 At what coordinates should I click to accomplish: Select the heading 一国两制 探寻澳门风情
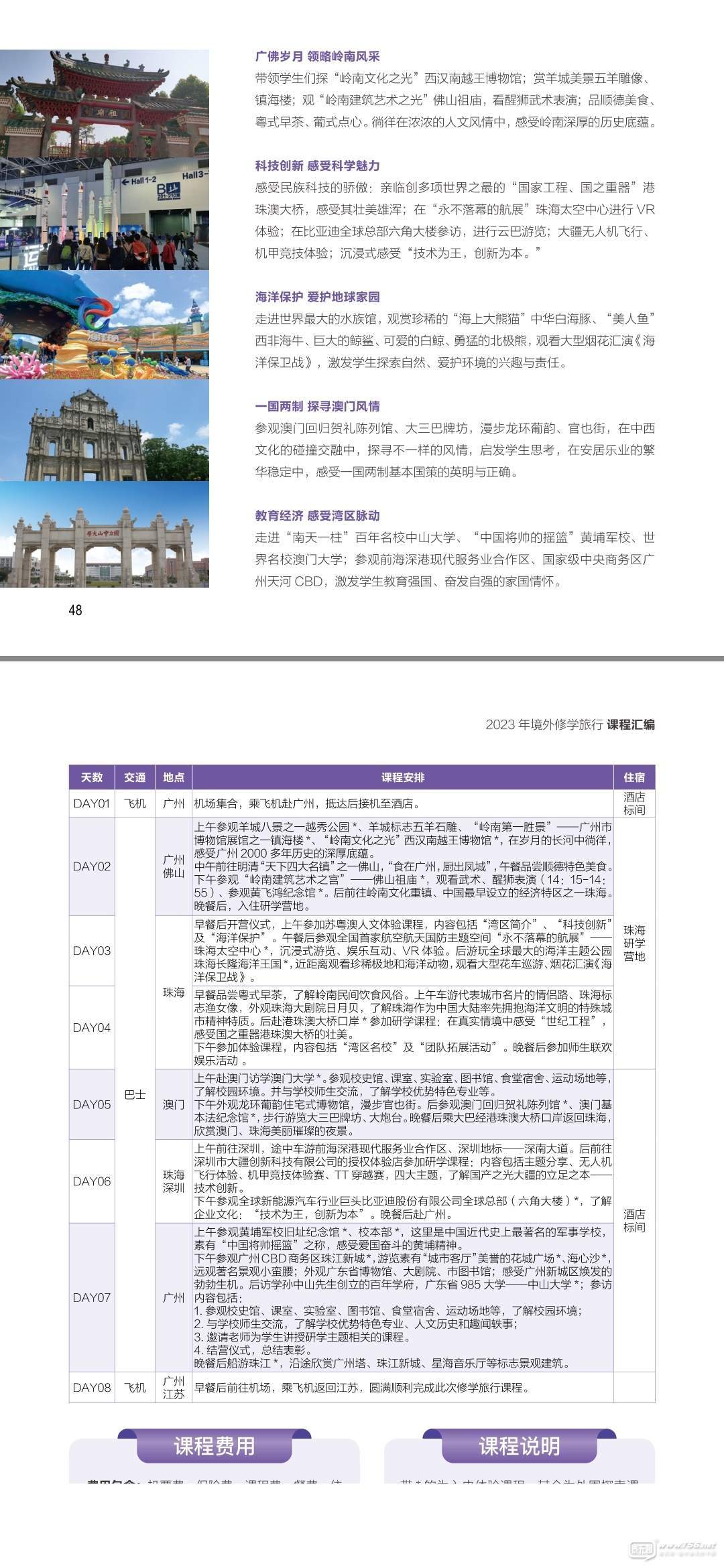pyautogui.click(x=318, y=406)
